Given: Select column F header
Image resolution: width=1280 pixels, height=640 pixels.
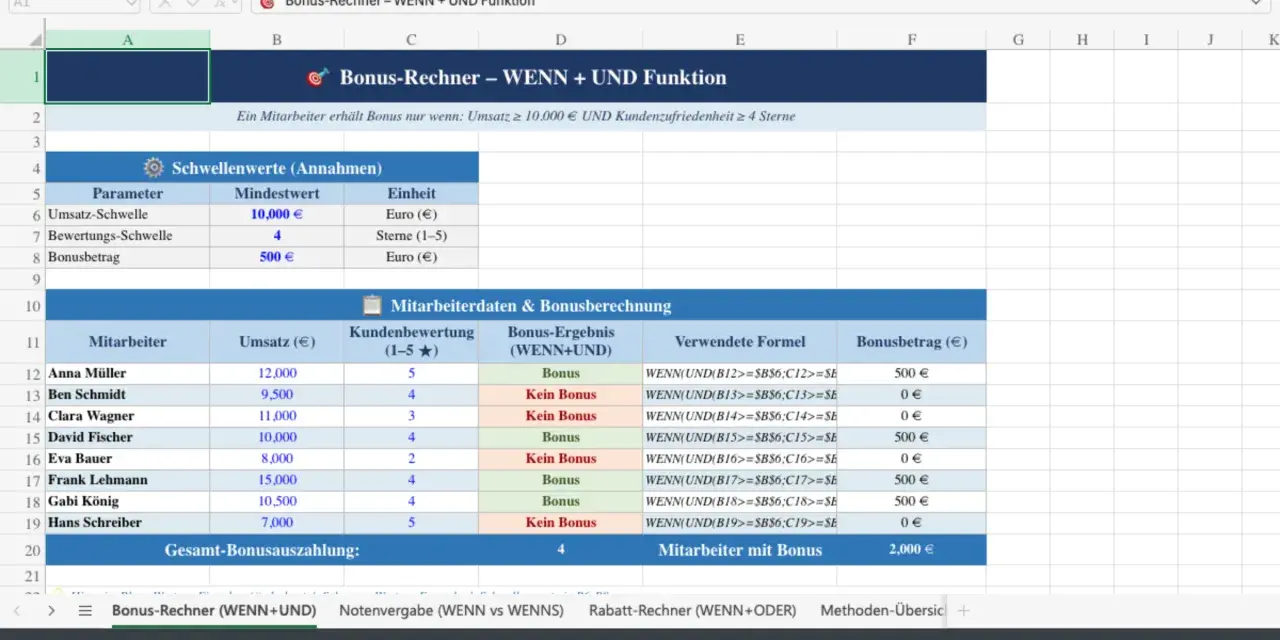Looking at the screenshot, I should pos(912,40).
